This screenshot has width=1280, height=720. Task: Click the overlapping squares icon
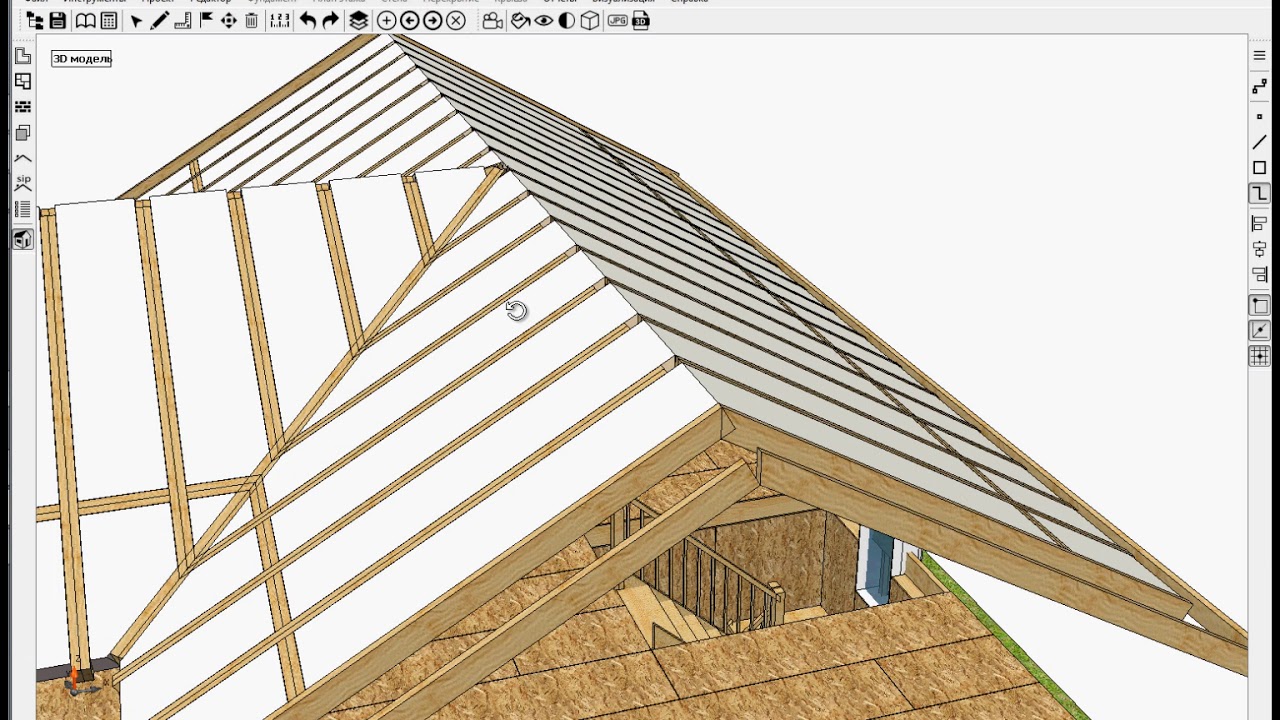coord(23,133)
